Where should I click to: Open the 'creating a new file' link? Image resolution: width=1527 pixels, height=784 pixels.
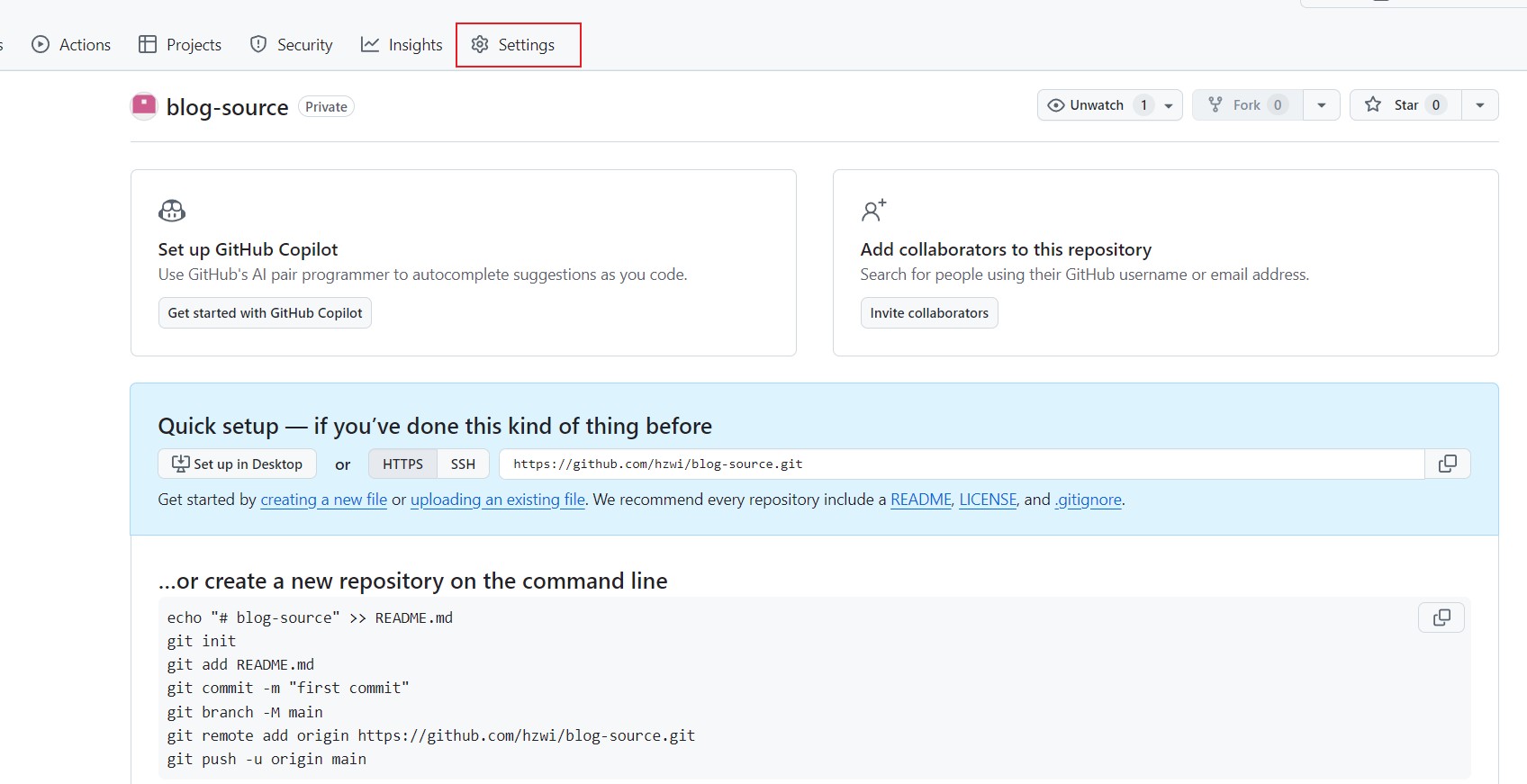point(324,500)
